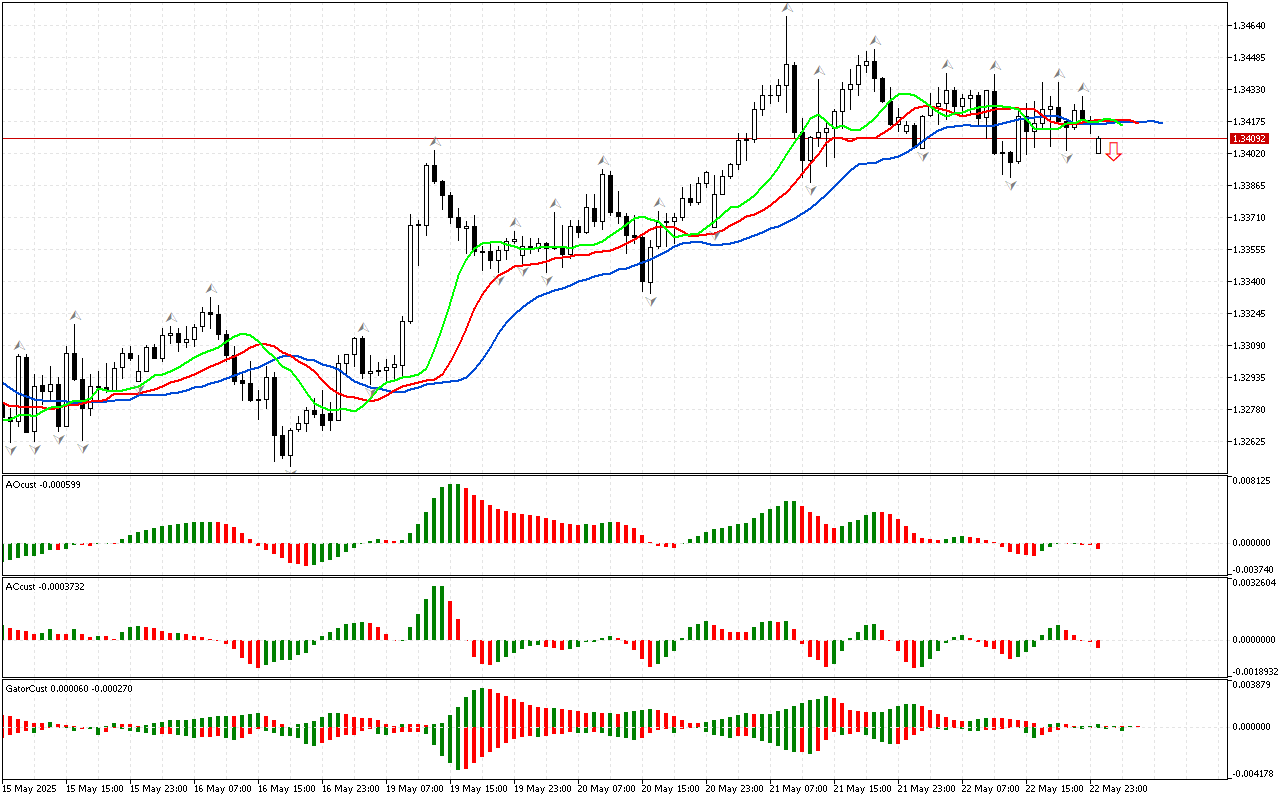
Task: Click the 15 May 2025 date label
Action: 30,788
